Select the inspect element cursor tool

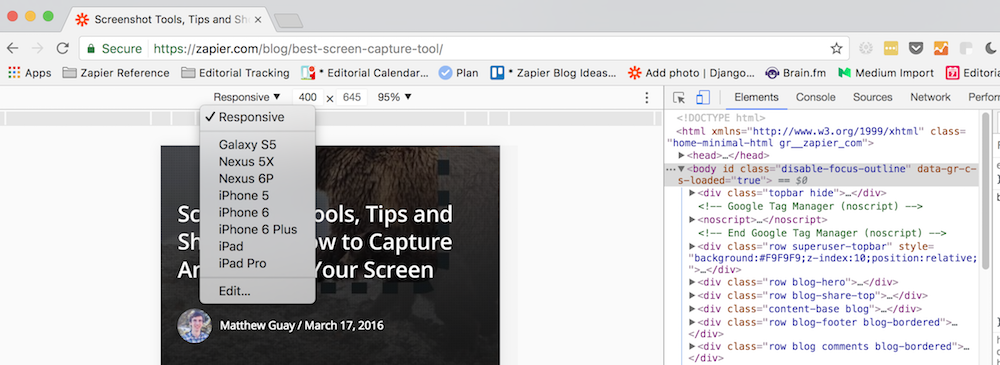click(x=679, y=98)
